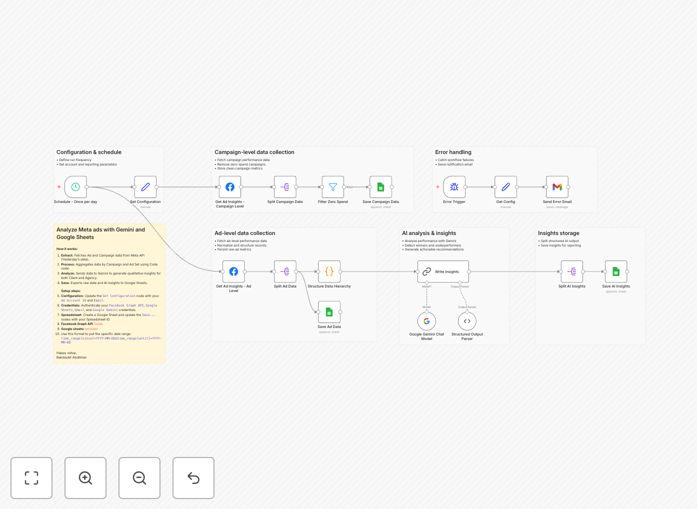Open the Filter Zero Spend funnel node
The height and width of the screenshot is (509, 697).
click(x=333, y=187)
